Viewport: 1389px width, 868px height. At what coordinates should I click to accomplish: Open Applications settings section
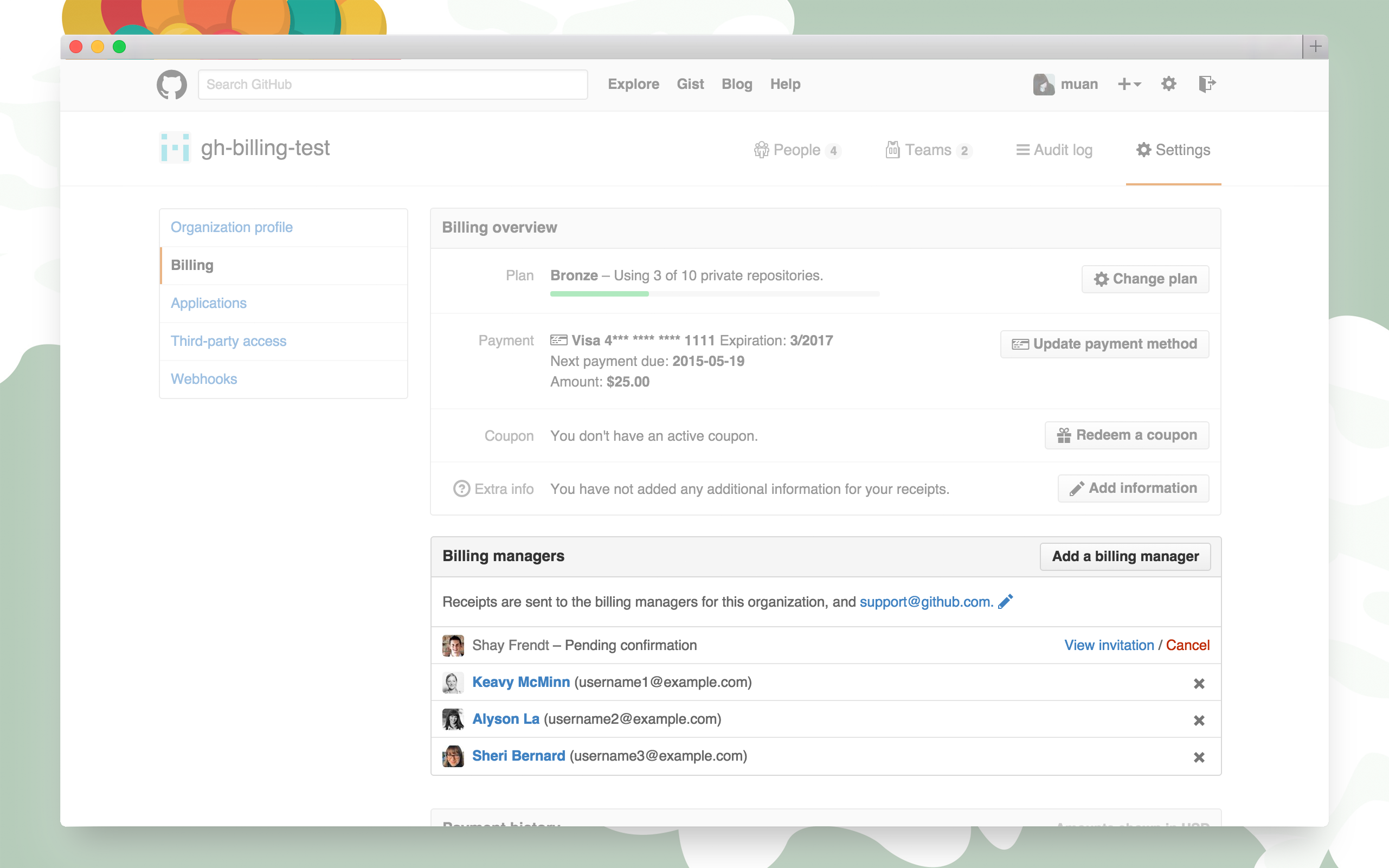(x=208, y=302)
